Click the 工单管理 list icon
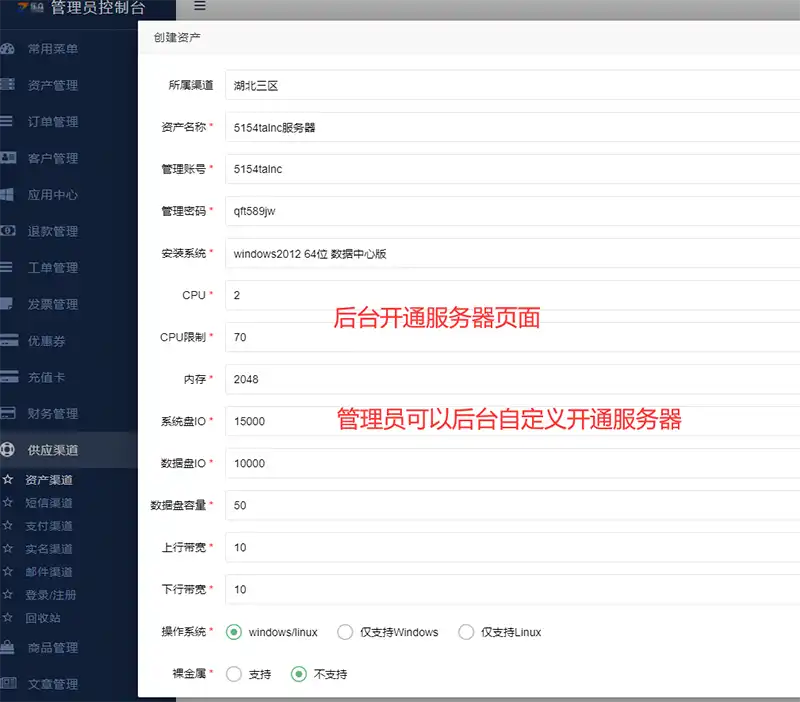 pos(6,267)
